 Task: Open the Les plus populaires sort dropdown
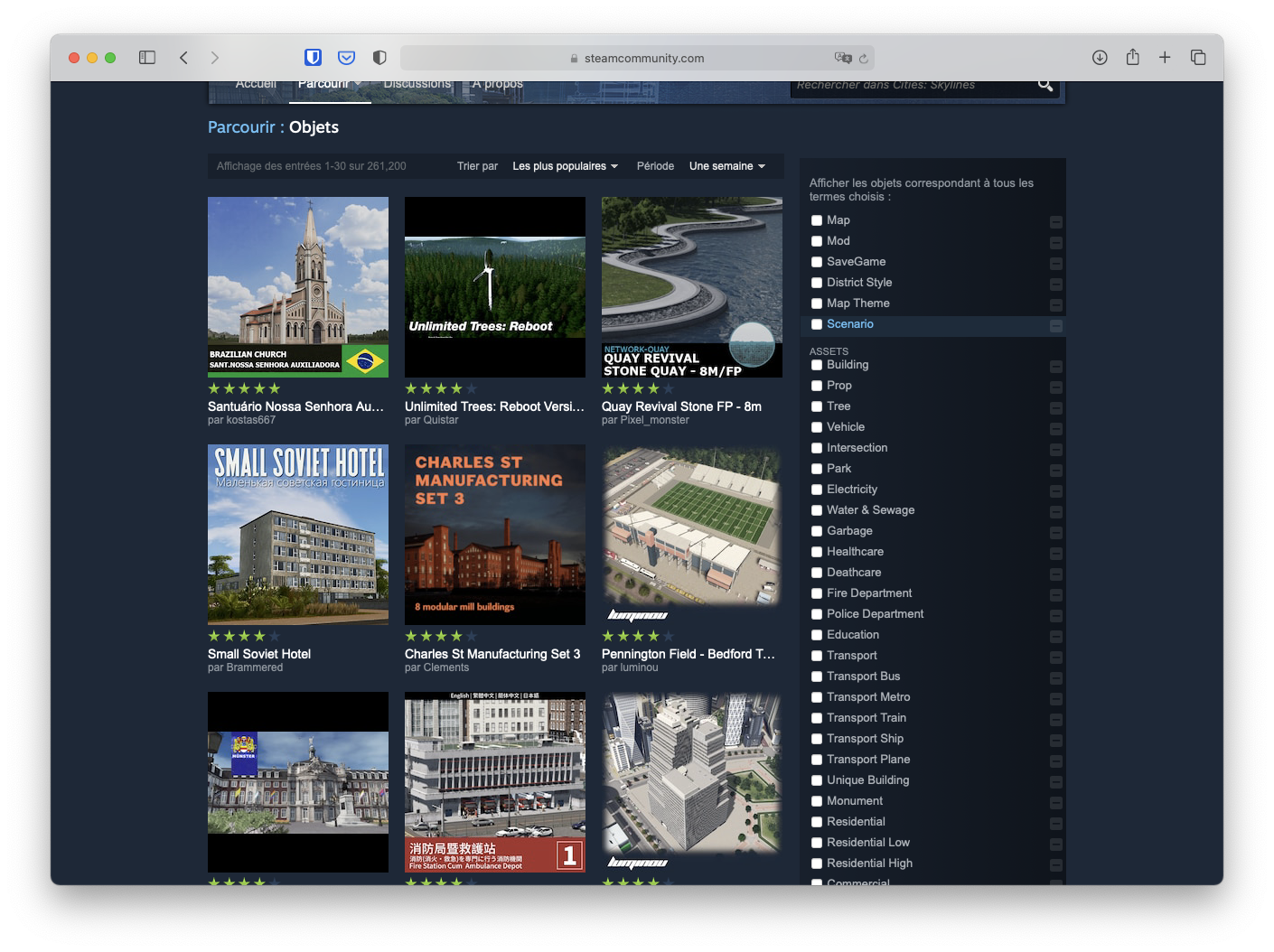click(x=565, y=166)
